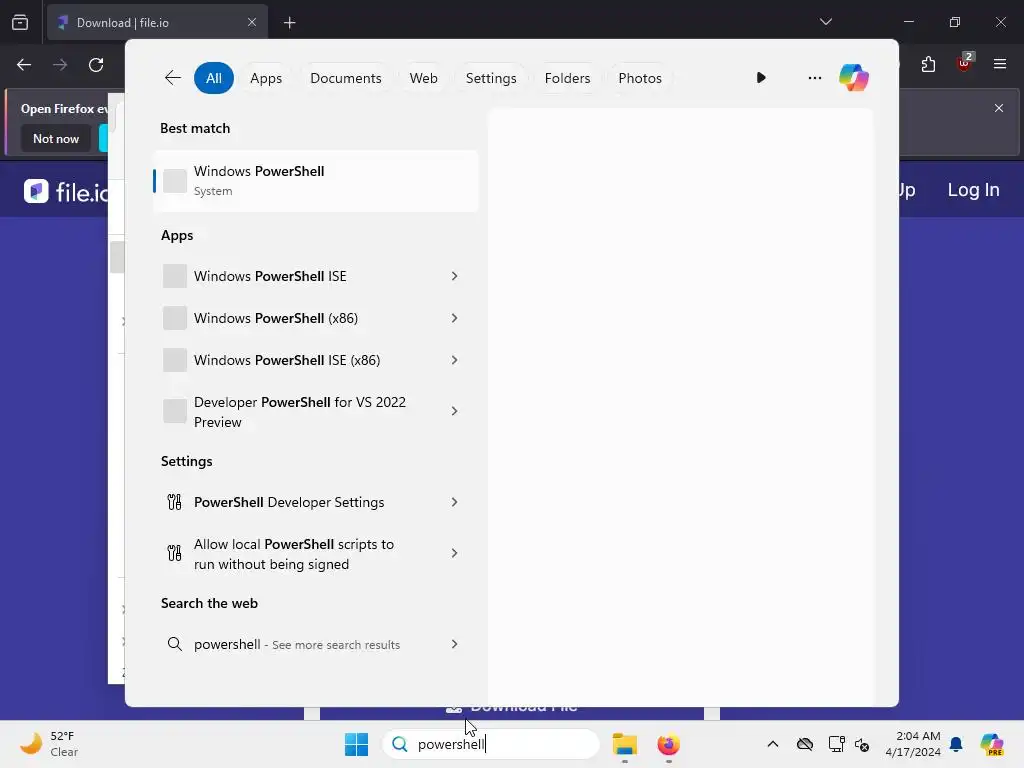This screenshot has height=768, width=1024.
Task: Switch to the Photos filter tab
Action: (639, 78)
